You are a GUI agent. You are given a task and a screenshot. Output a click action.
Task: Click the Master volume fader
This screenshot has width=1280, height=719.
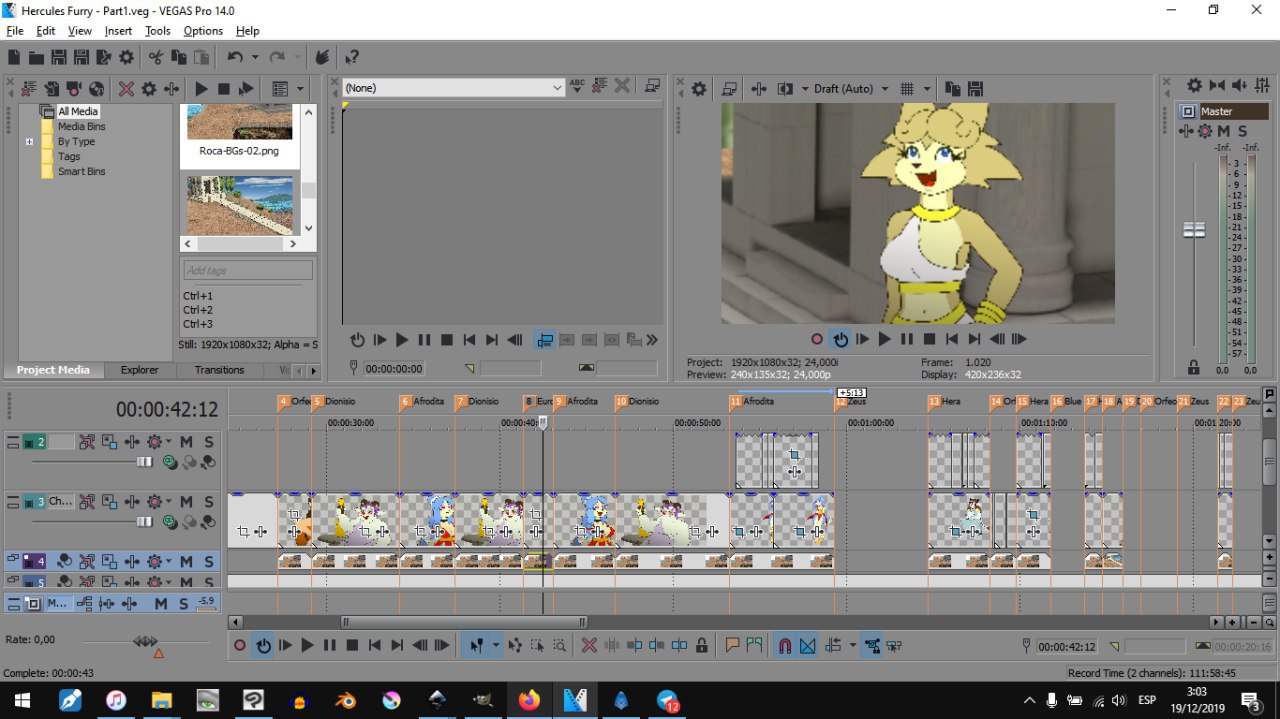pyautogui.click(x=1194, y=230)
